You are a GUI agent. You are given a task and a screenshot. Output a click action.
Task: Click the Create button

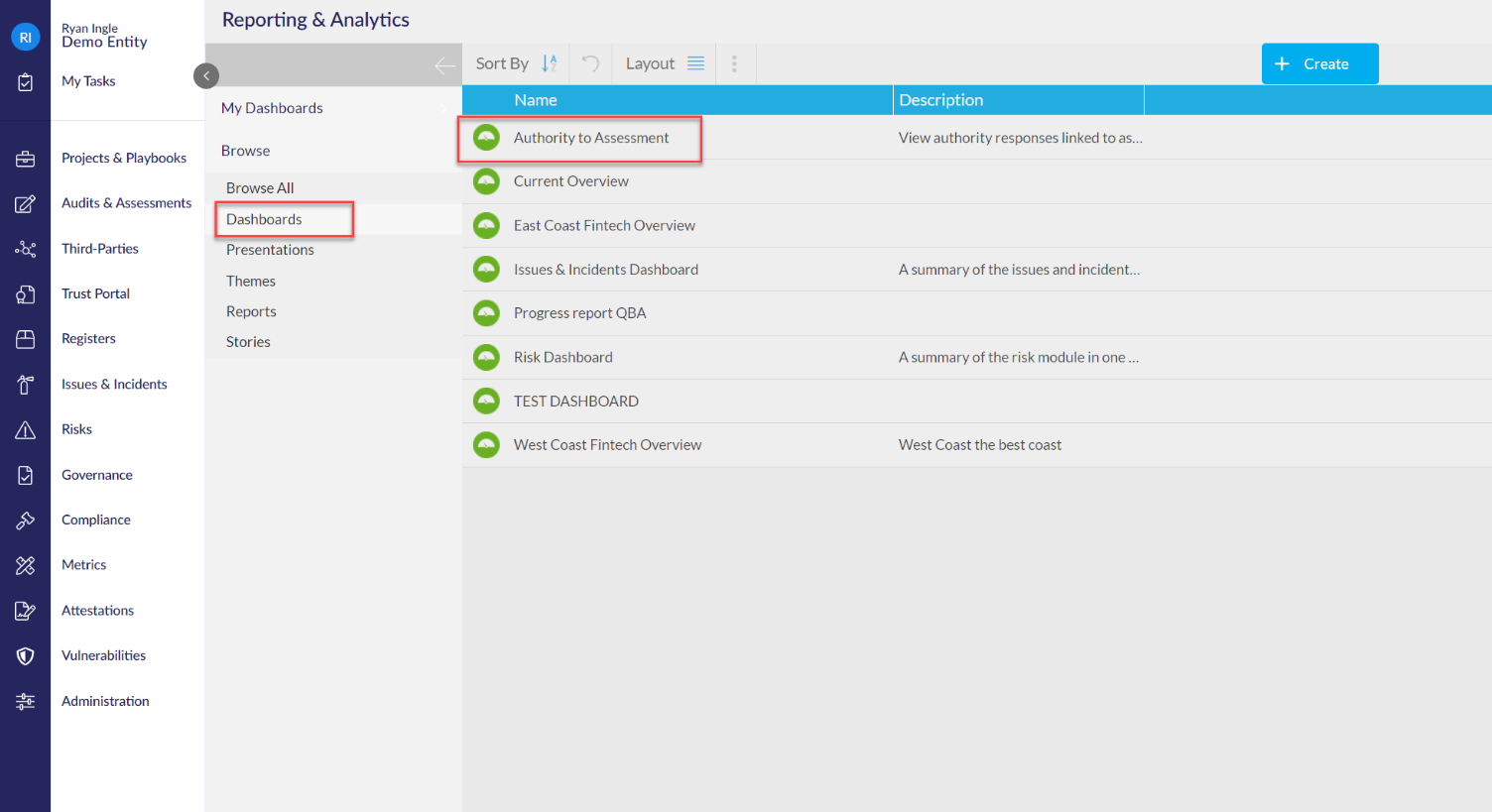1319,63
